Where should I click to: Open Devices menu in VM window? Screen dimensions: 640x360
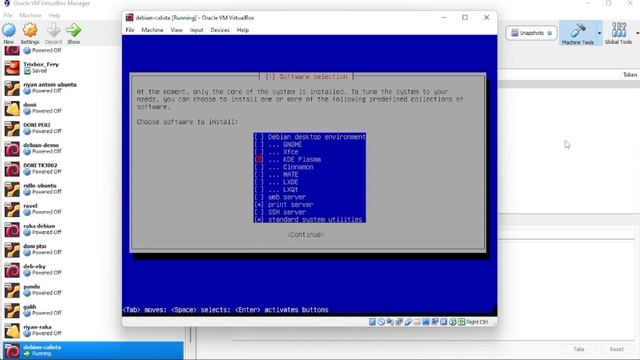click(x=220, y=30)
